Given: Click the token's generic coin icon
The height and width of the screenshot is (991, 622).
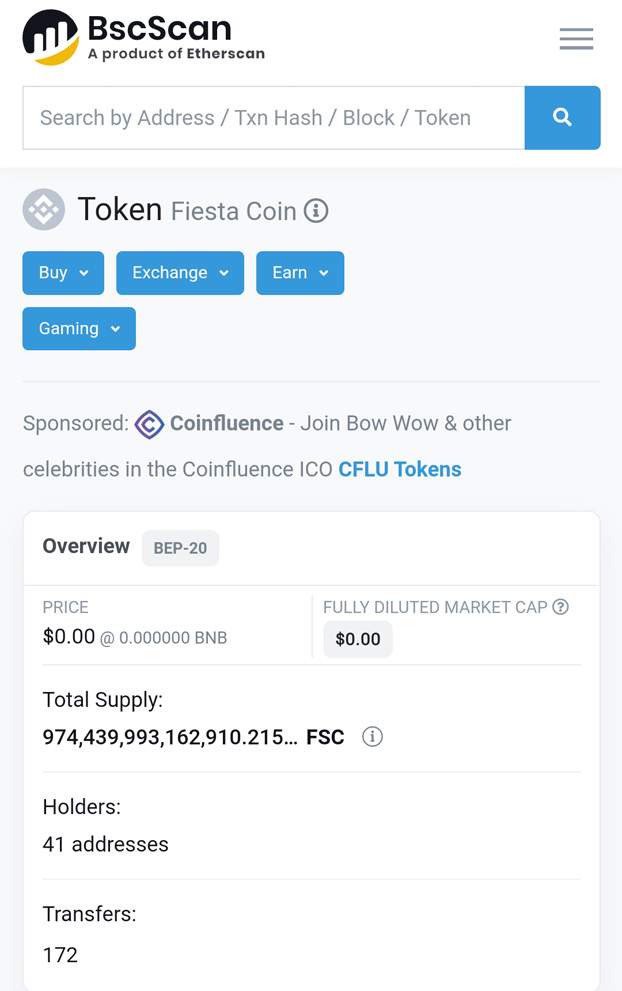Looking at the screenshot, I should pos(43,210).
